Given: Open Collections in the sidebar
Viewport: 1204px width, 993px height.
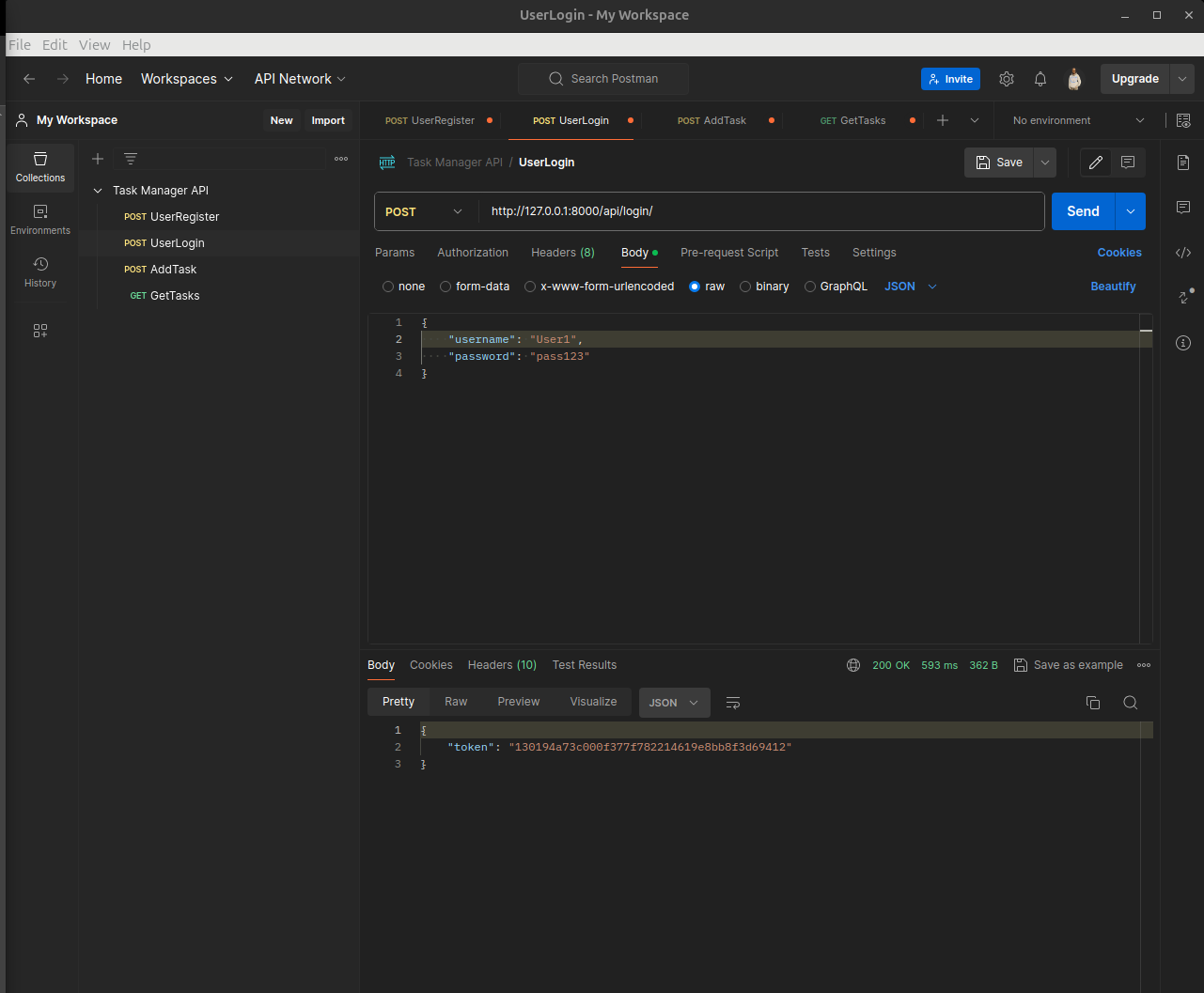Looking at the screenshot, I should coord(40,167).
